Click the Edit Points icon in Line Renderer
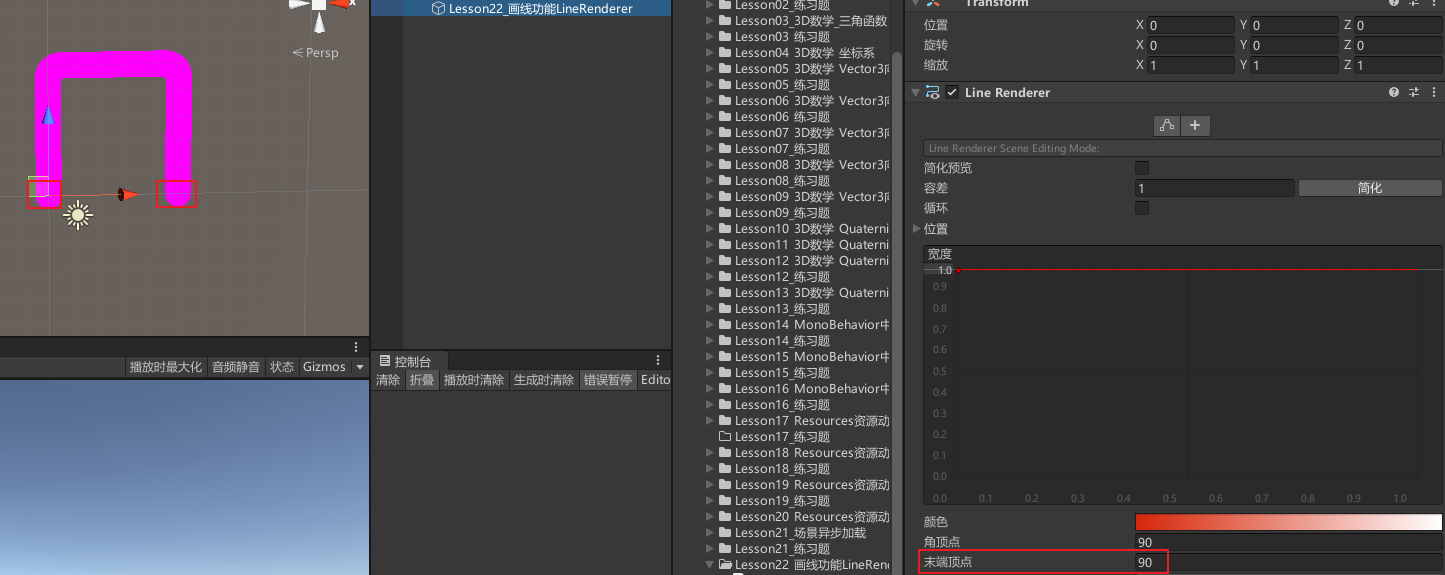 (x=1166, y=125)
